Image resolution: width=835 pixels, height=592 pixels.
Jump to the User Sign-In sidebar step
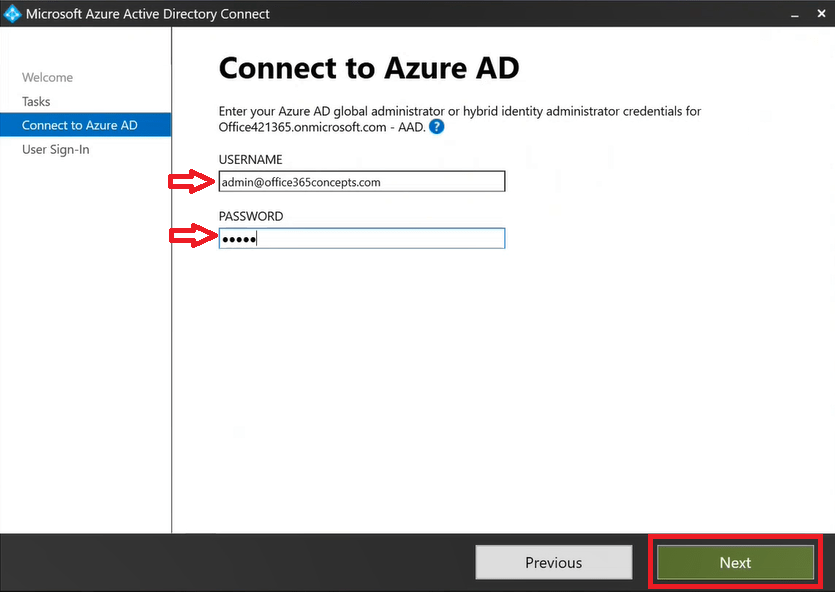click(x=56, y=149)
